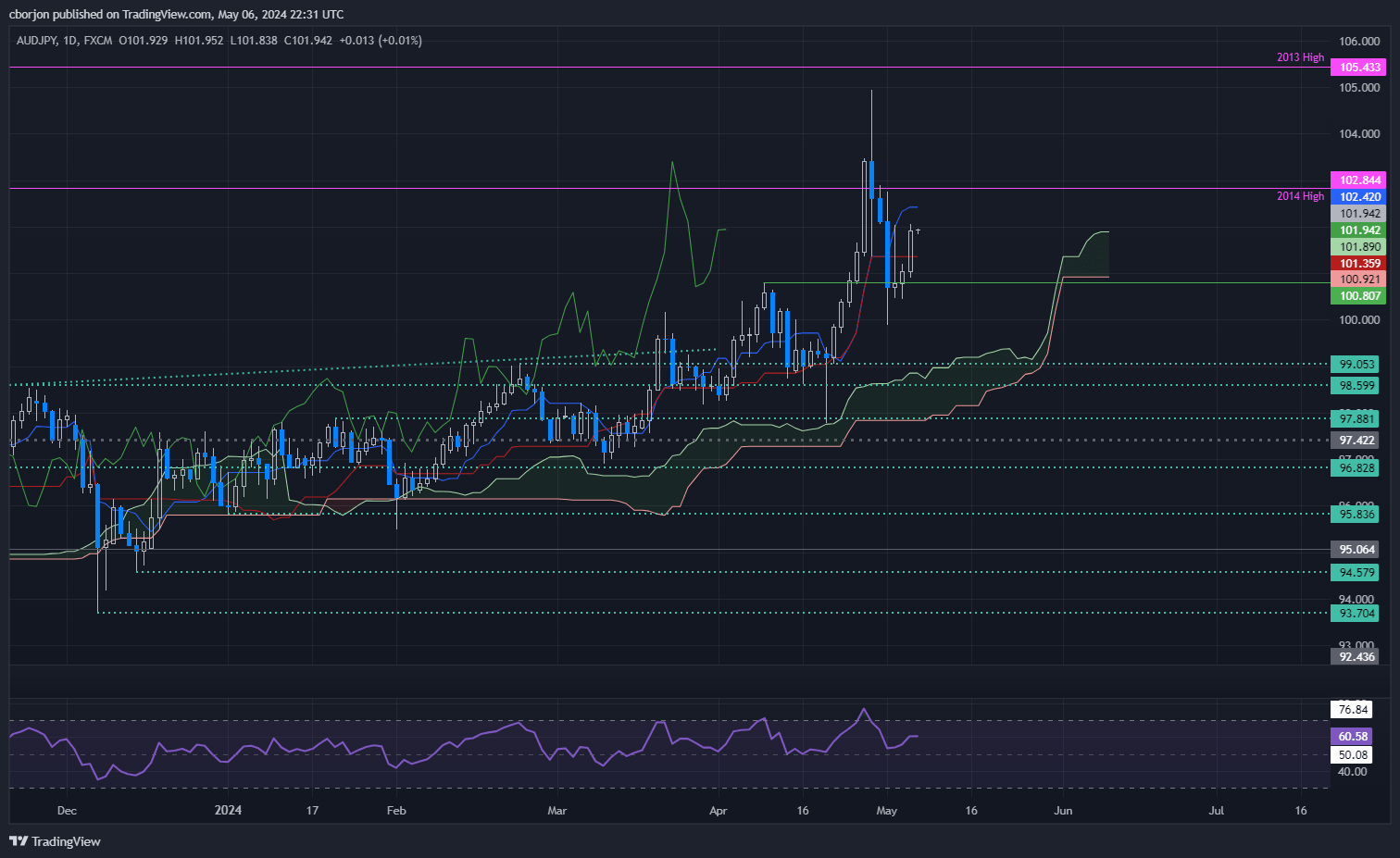Click the '2024' year marker on time axis

click(228, 811)
